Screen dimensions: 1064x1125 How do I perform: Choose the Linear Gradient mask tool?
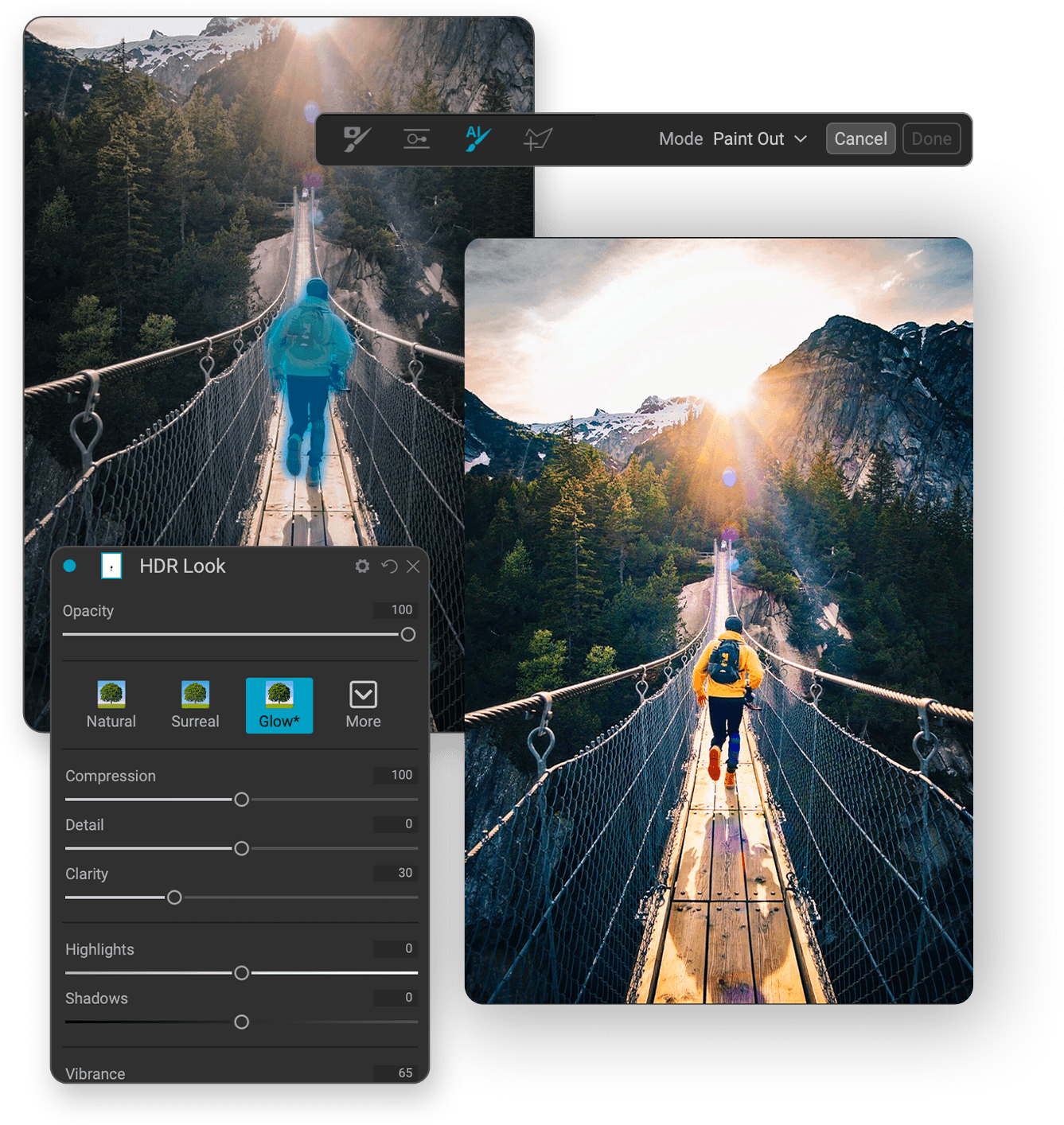coord(416,138)
